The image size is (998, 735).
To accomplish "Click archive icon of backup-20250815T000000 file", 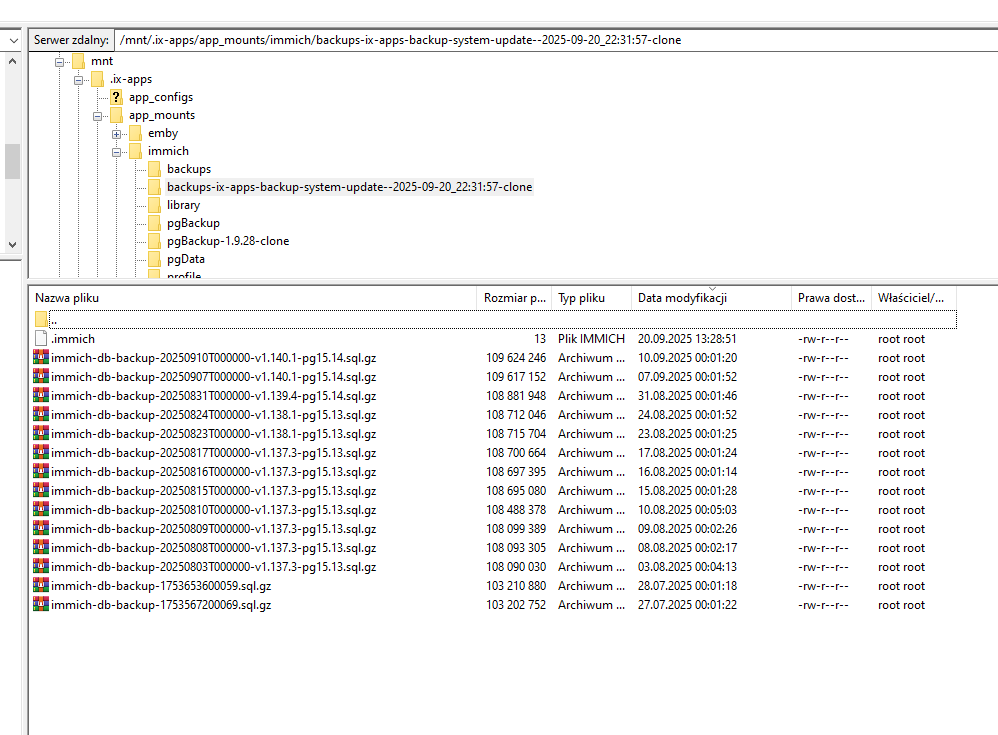I will pyautogui.click(x=41, y=491).
